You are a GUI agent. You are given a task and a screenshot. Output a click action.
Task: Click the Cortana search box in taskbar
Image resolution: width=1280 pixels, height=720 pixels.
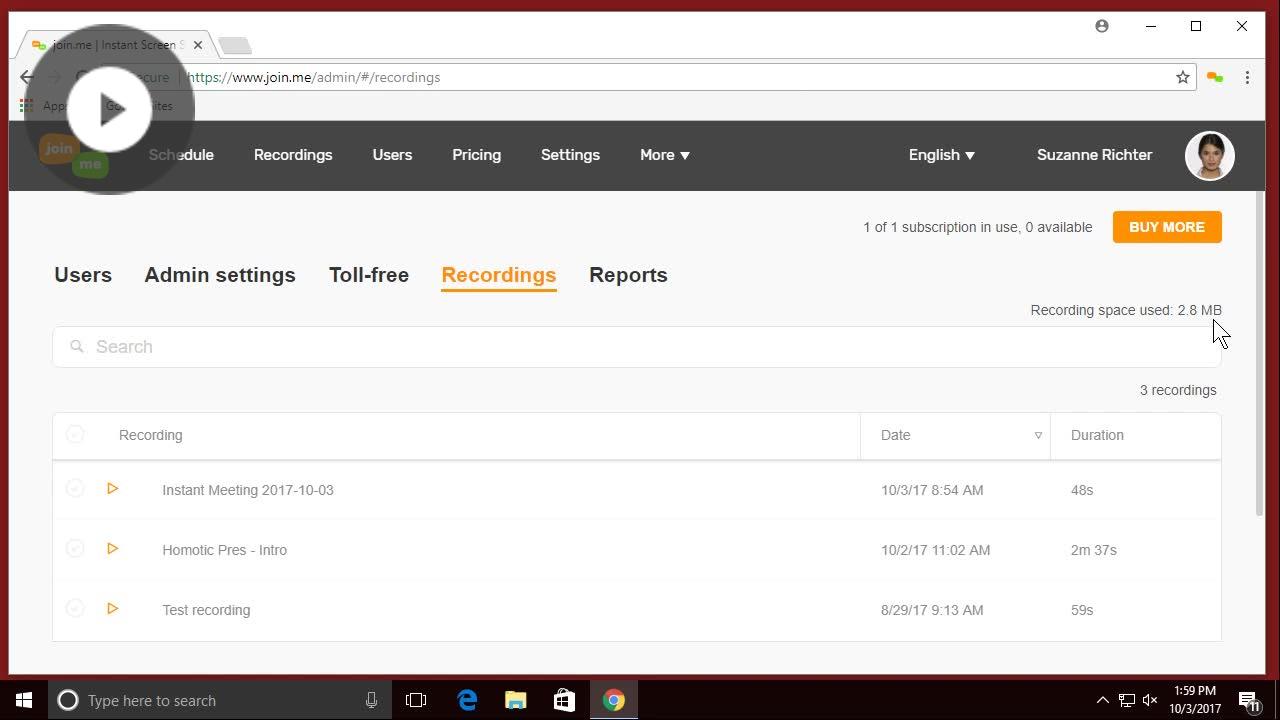(x=219, y=700)
